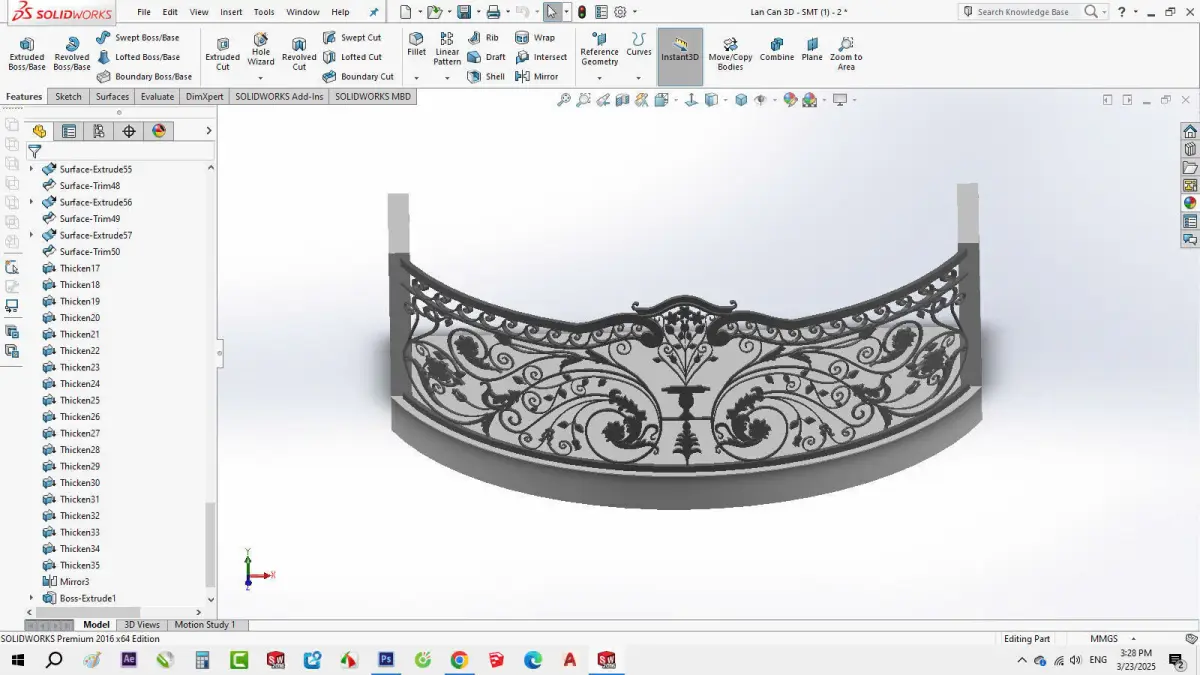Open the Fillet dropdown arrow
This screenshot has height=675, width=1200.
[x=416, y=78]
